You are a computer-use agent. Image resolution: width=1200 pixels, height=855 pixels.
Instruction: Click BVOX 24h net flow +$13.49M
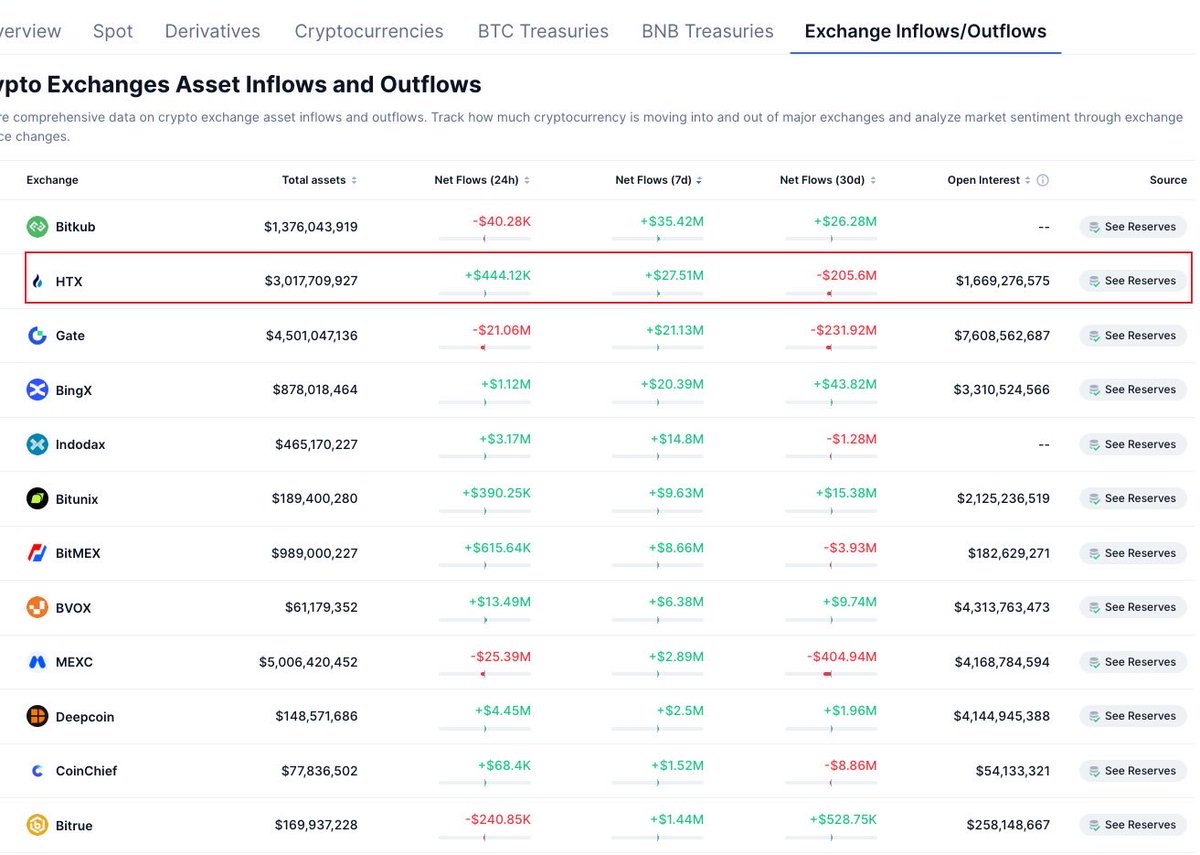[x=500, y=602]
